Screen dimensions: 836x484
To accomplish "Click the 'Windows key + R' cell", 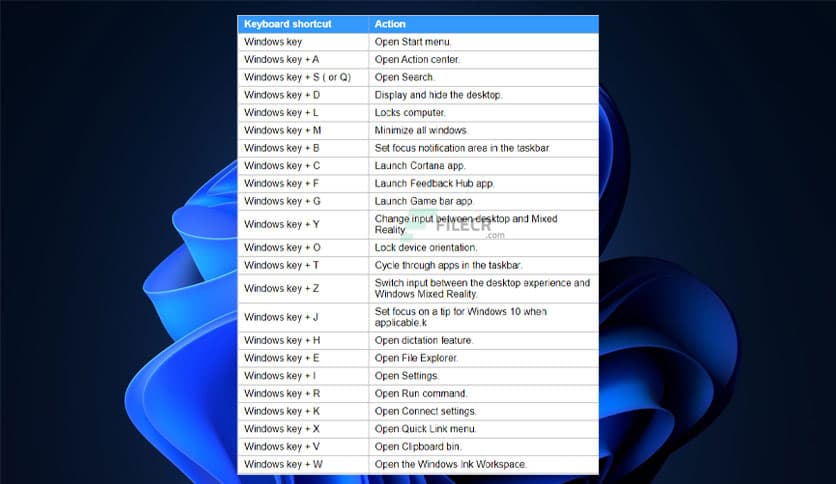I will 303,393.
